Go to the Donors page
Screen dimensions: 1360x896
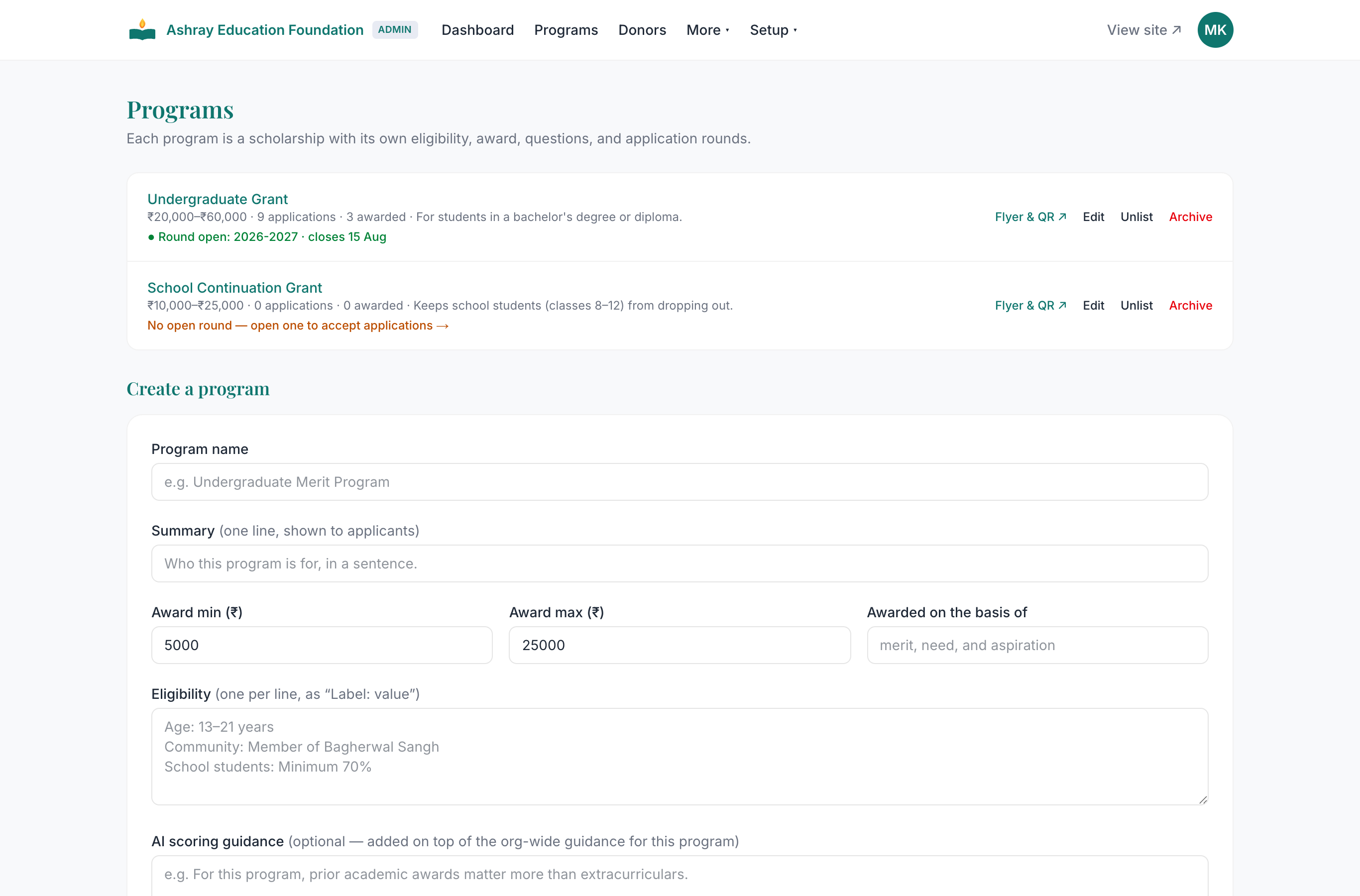(642, 30)
